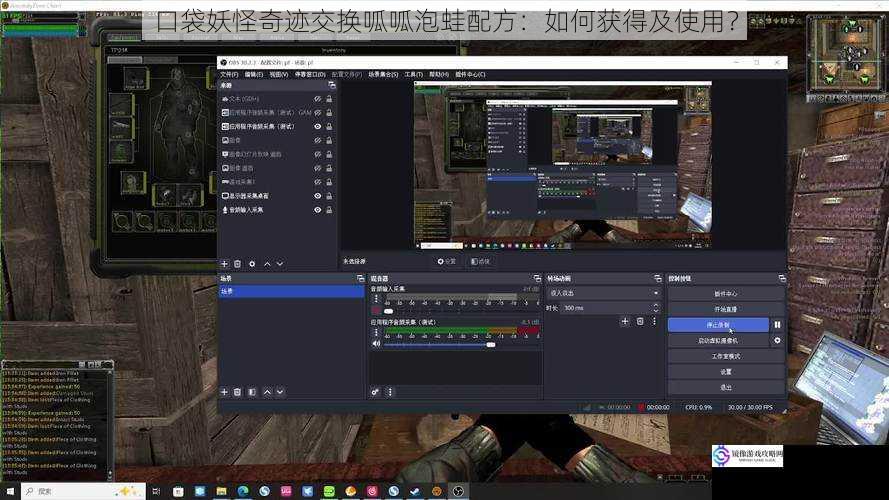Open the Windows Start menu
889x500 pixels.
[x=10, y=491]
